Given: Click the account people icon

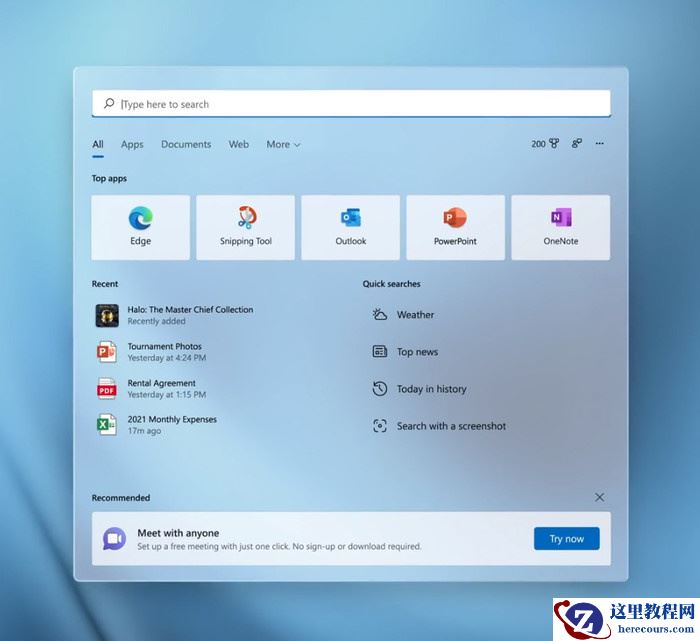Looking at the screenshot, I should [x=577, y=143].
